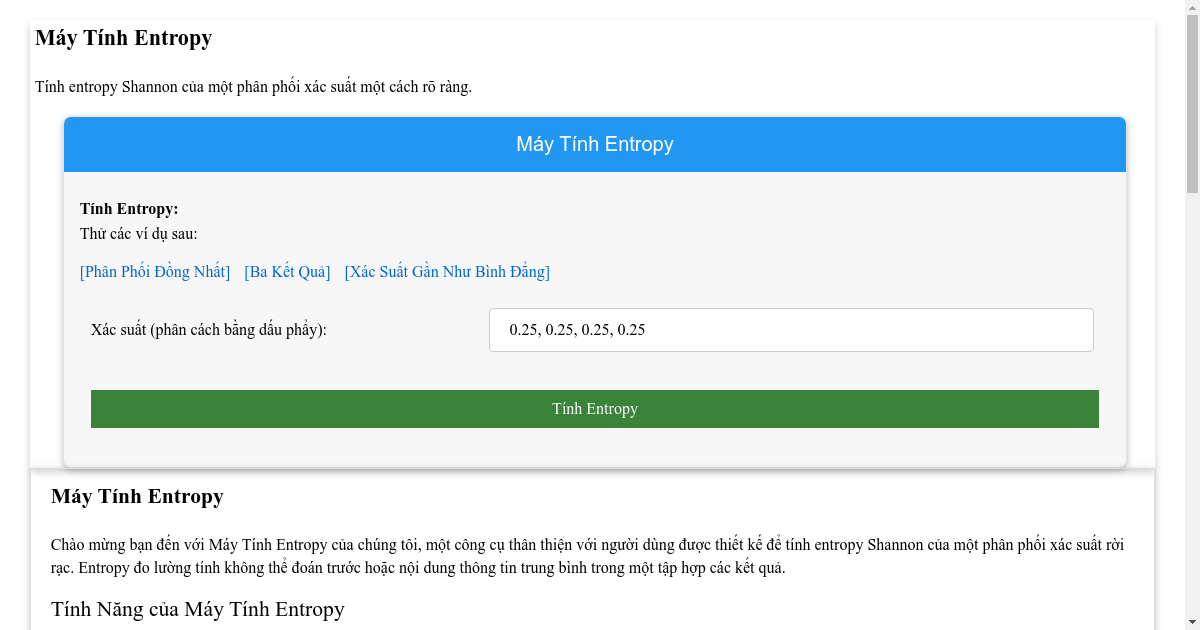Click the Tính Entropy: bold label
1200x630 pixels.
(128, 209)
